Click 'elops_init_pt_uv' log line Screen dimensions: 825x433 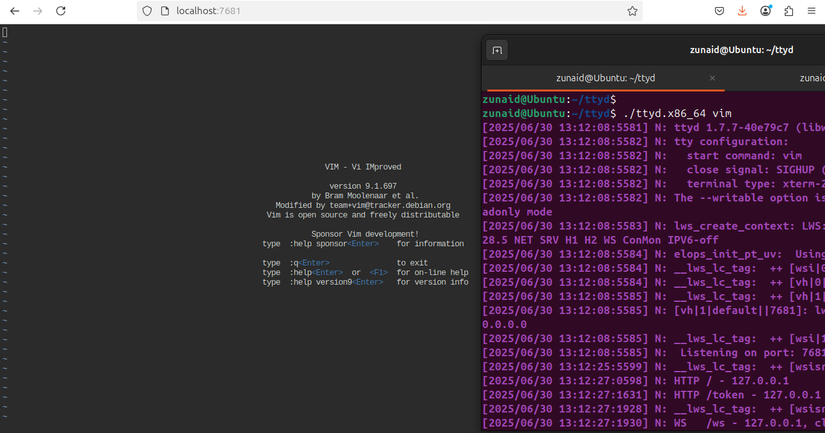[x=653, y=254]
